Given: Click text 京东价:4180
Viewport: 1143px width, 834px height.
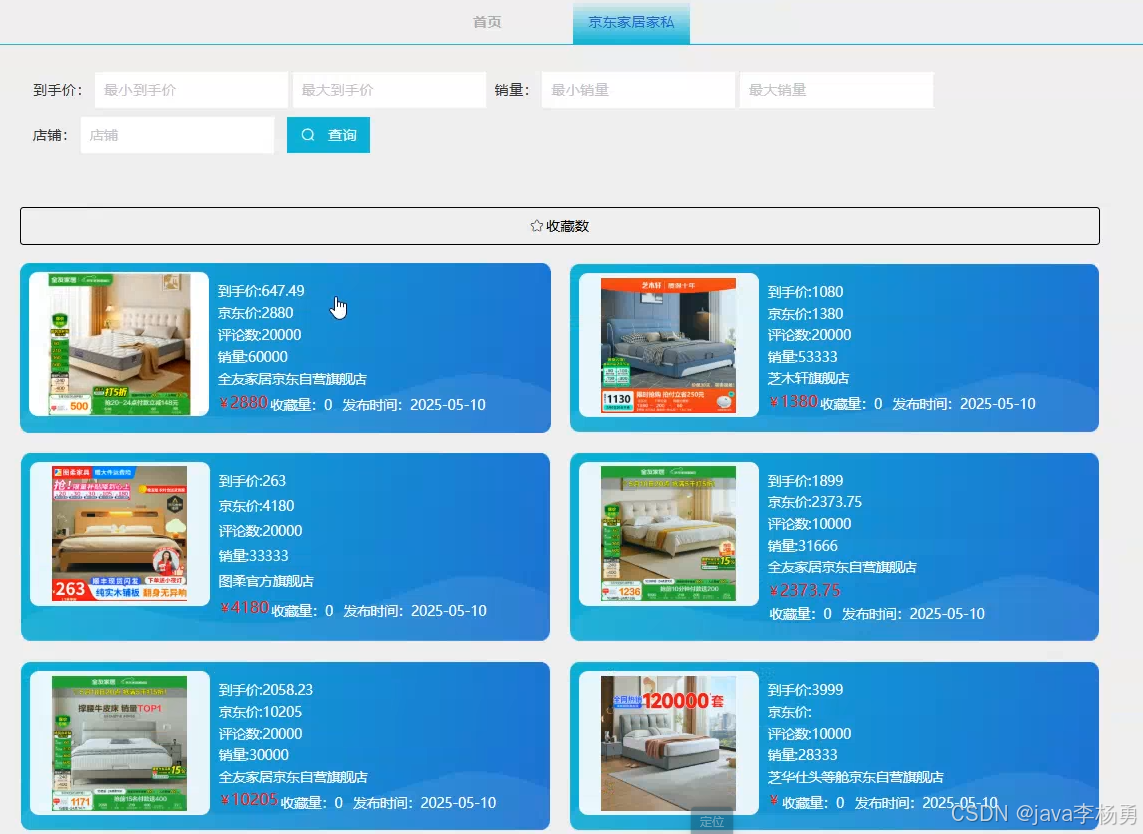Looking at the screenshot, I should pyautogui.click(x=257, y=506).
